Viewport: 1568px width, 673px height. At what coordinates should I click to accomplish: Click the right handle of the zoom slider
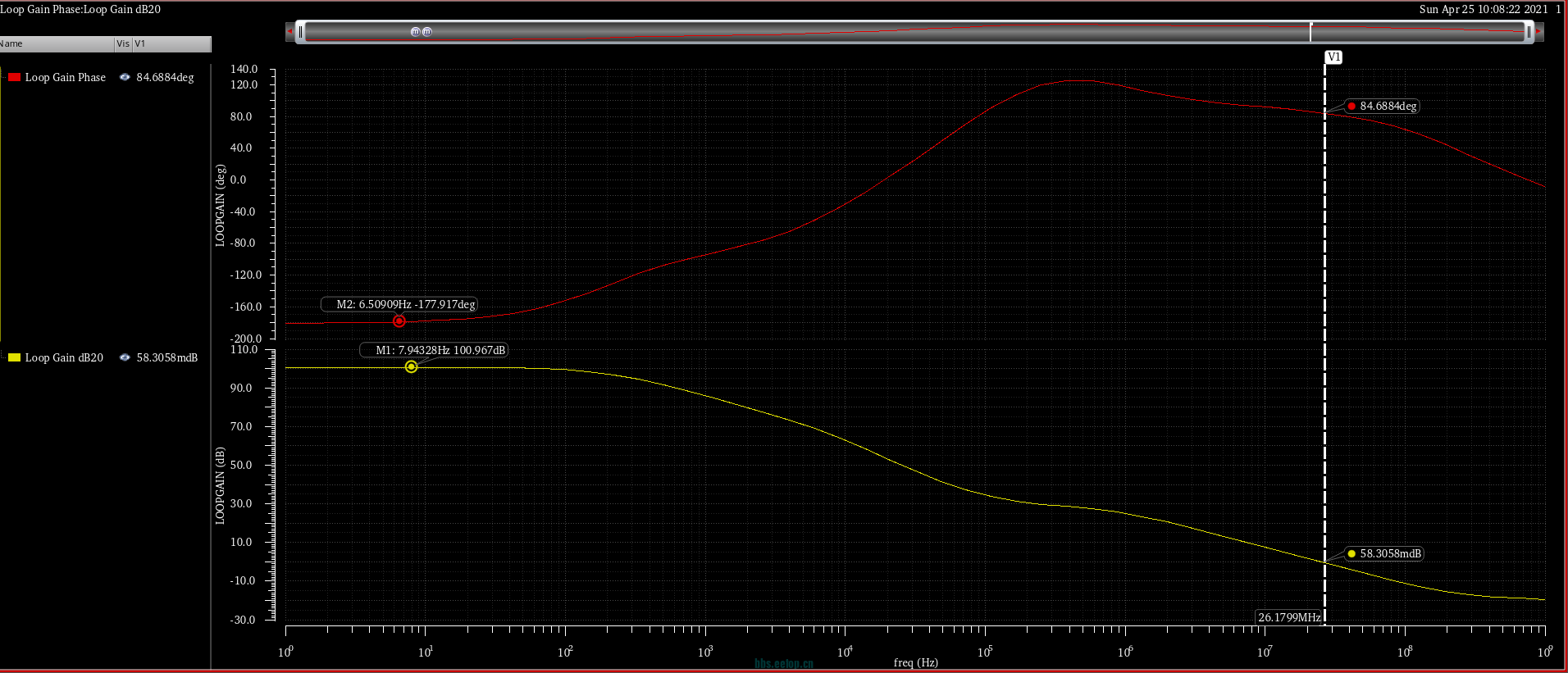tap(1529, 32)
